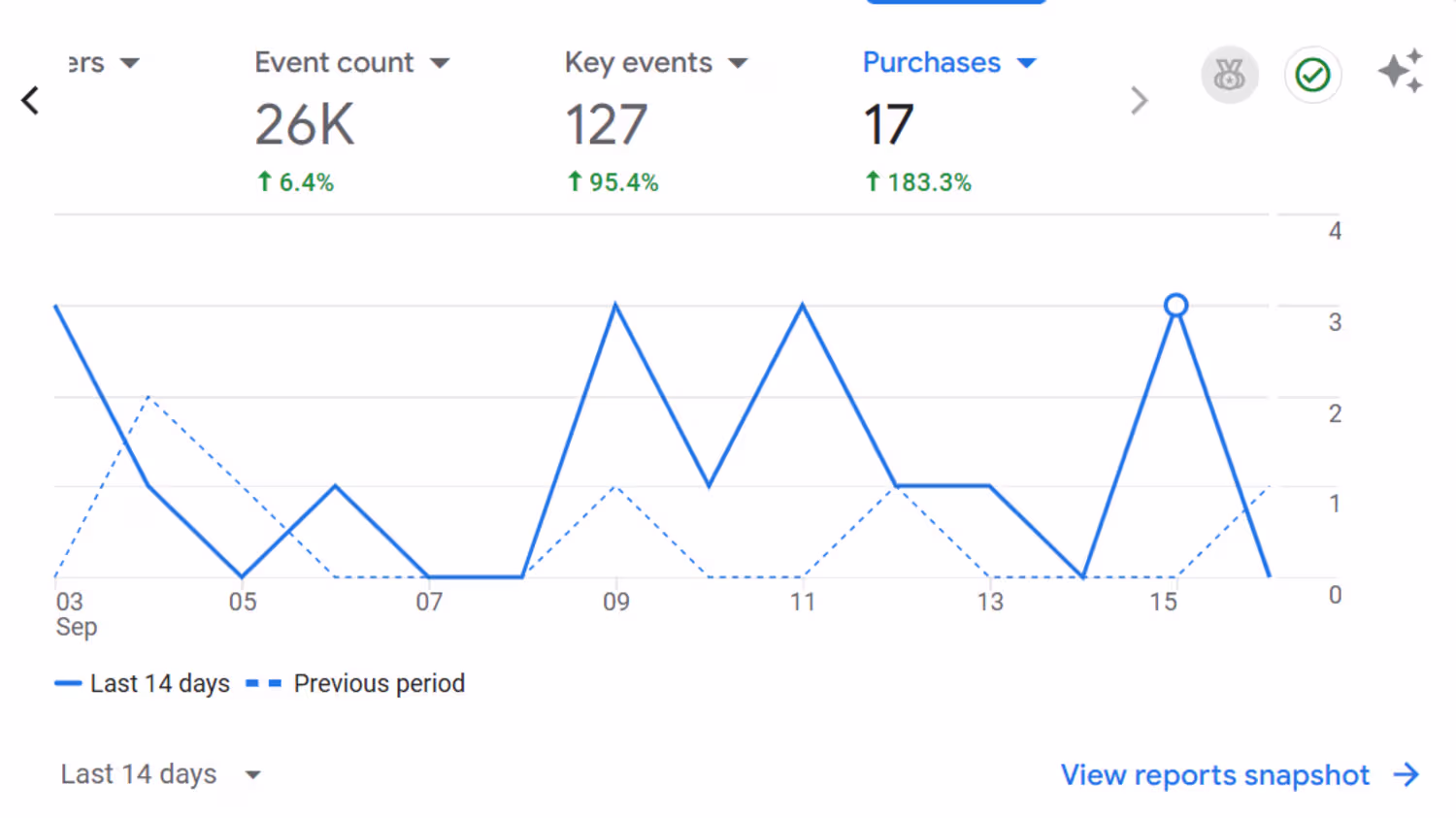
Task: Click the highlighted data point on Sep 15
Action: [1175, 306]
